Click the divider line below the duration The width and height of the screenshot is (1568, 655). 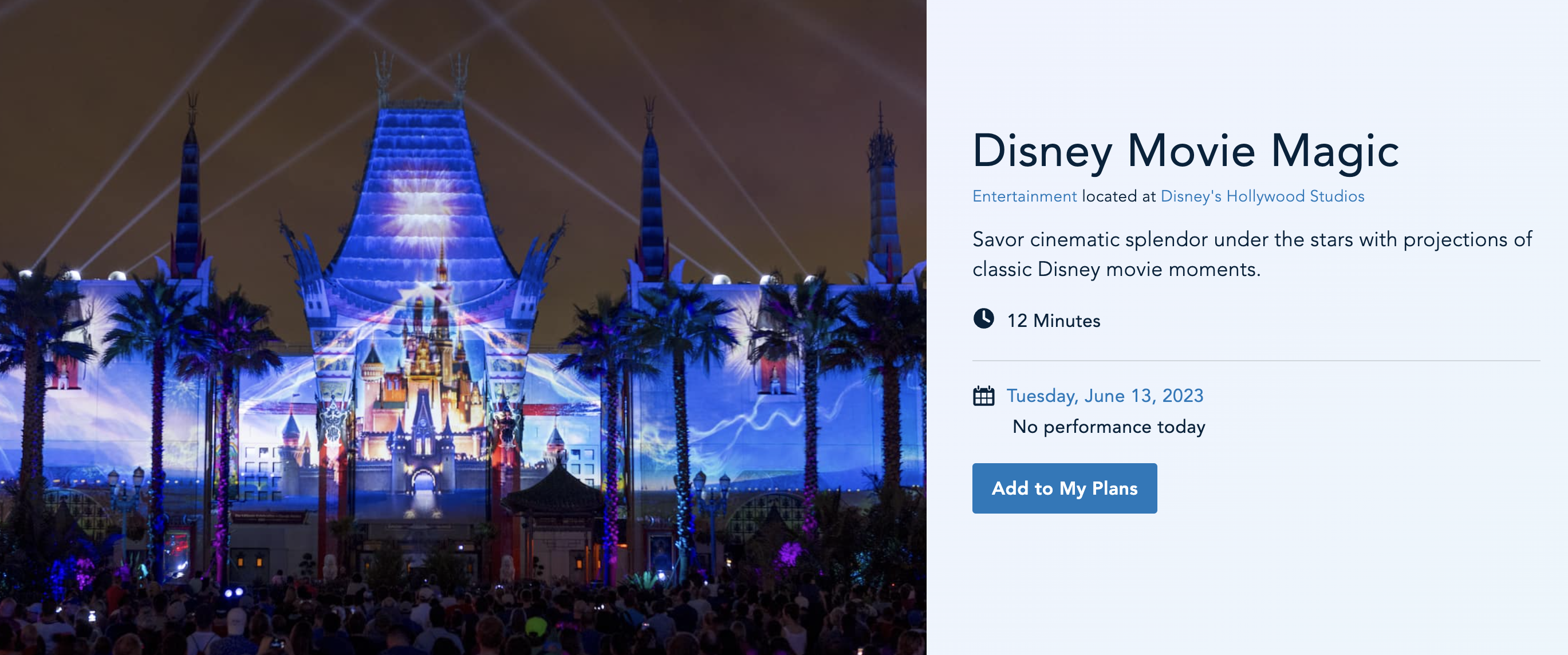[1255, 360]
